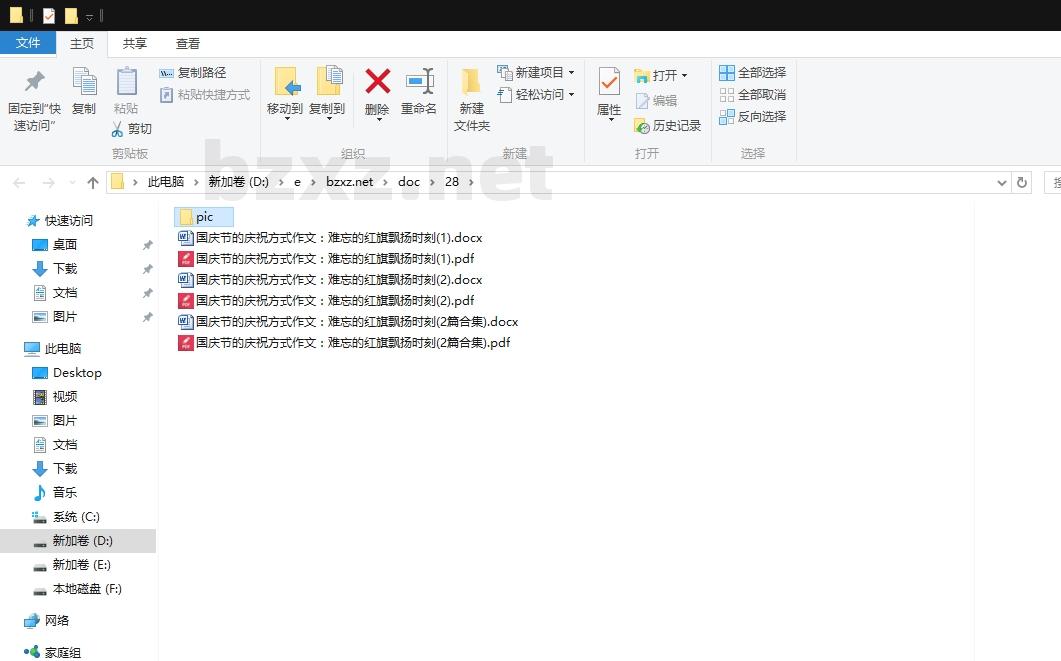
Task: Select drive E: in navigation pane
Action: [81, 565]
